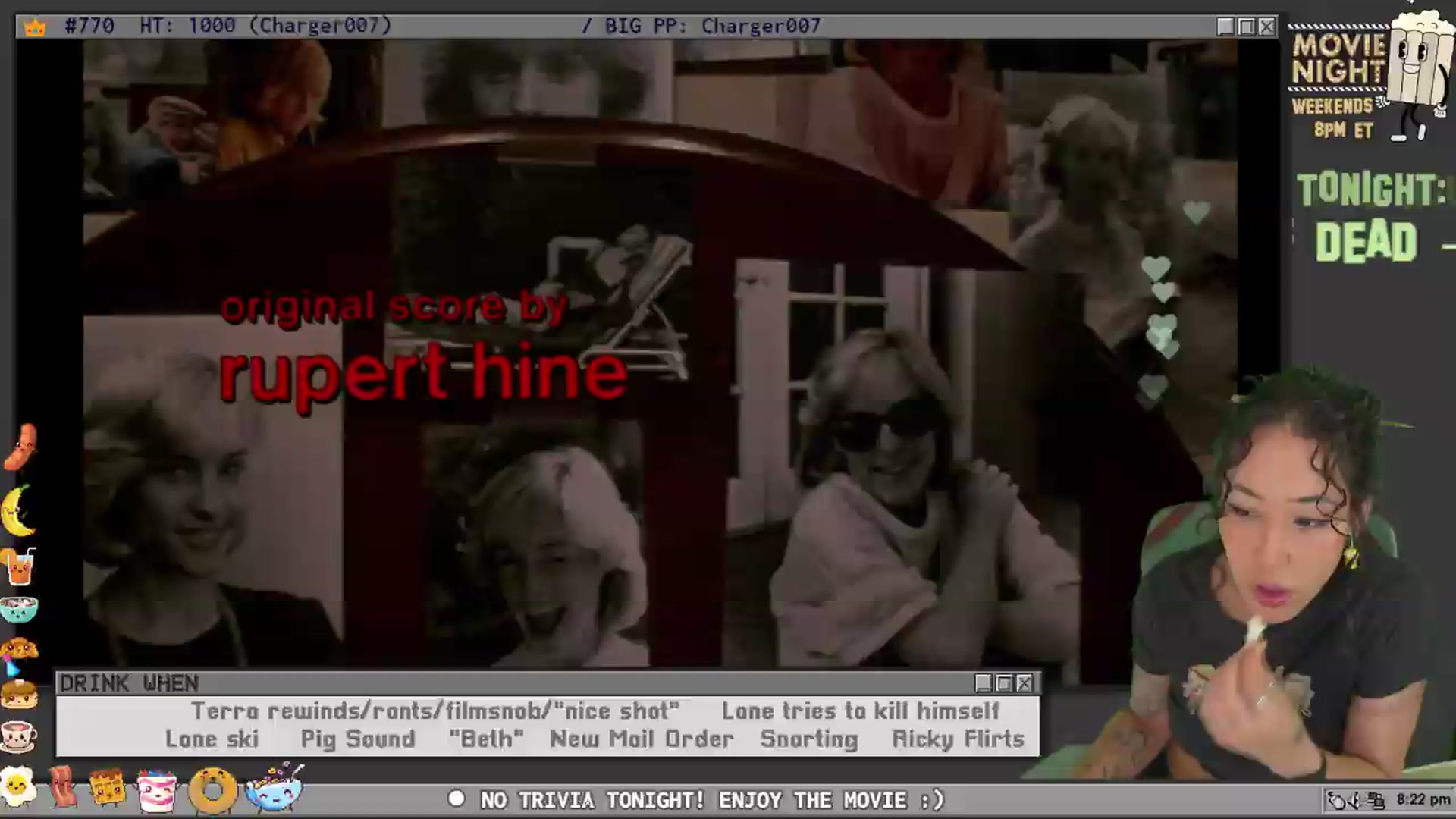Click the "Lane ski" drink rule

point(212,739)
